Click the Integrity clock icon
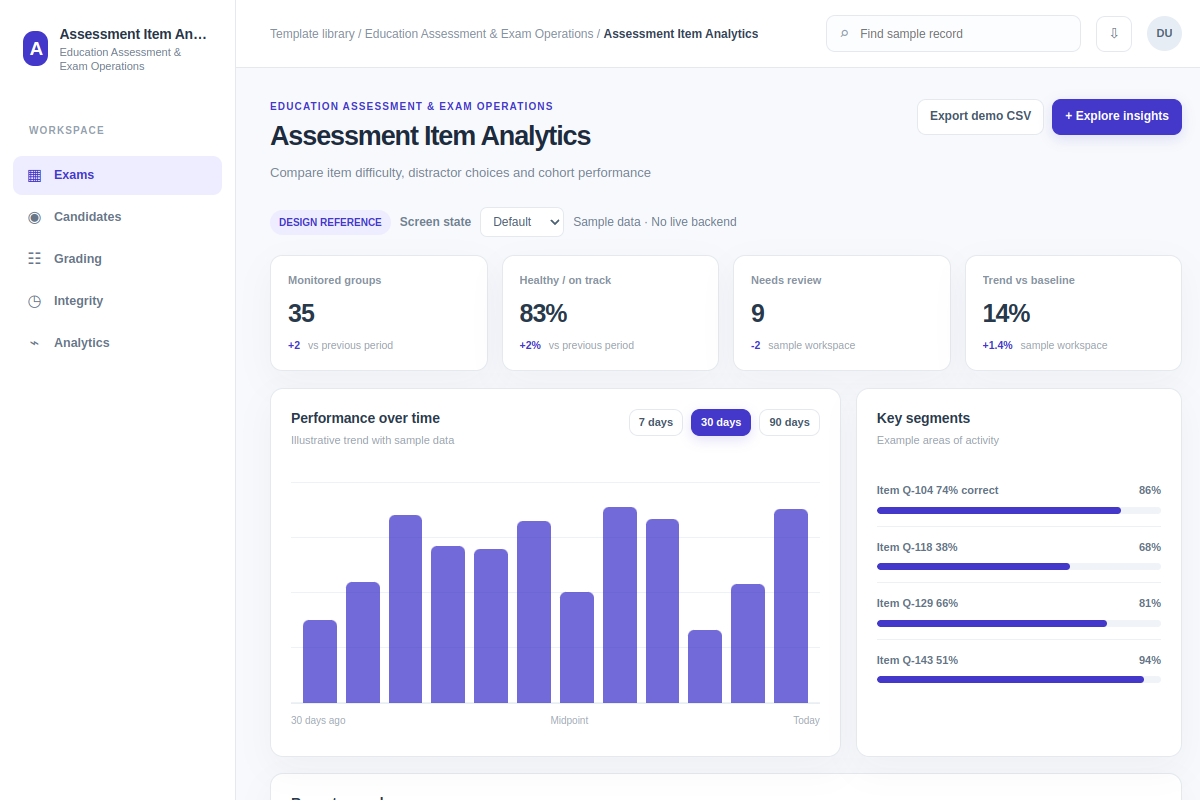Viewport: 1200px width, 800px height. 35,301
